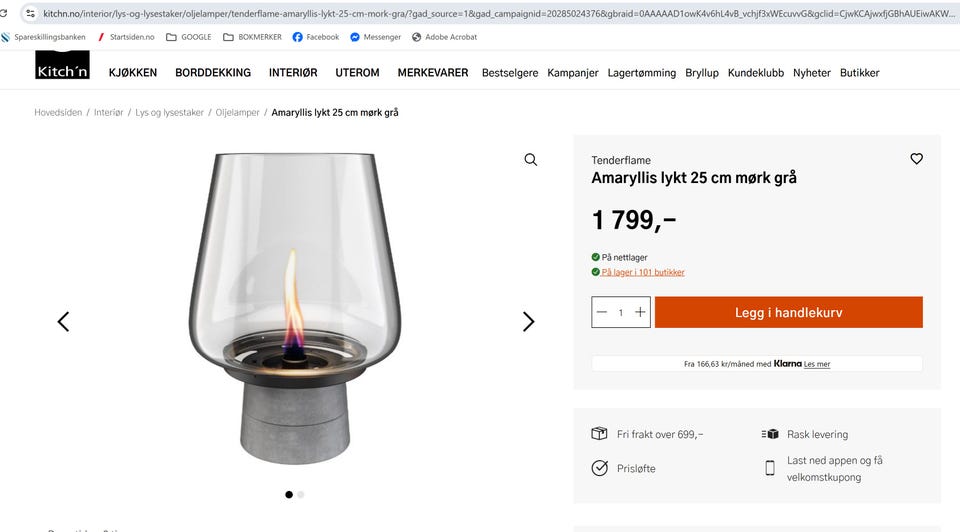
Task: Click the Kitch'n logo
Action: (62, 66)
